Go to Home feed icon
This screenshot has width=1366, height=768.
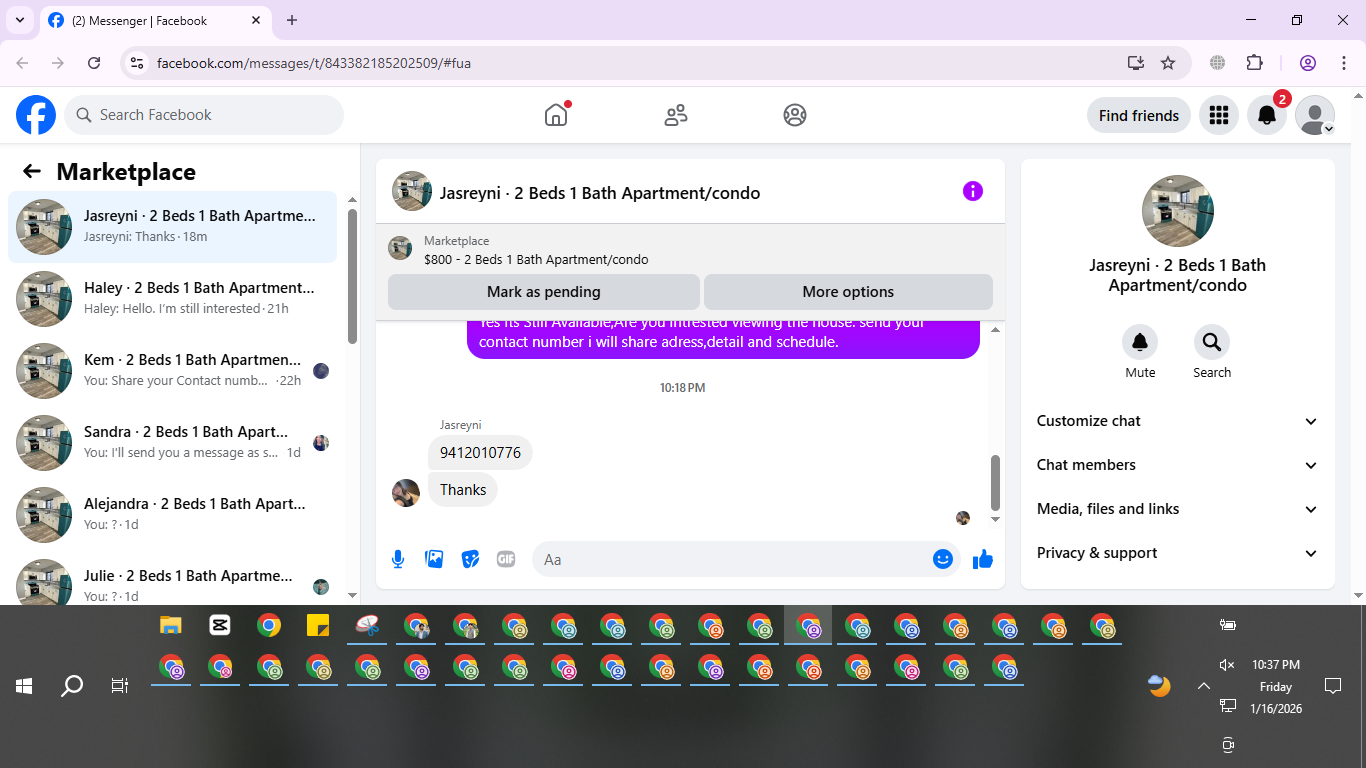pyautogui.click(x=556, y=115)
